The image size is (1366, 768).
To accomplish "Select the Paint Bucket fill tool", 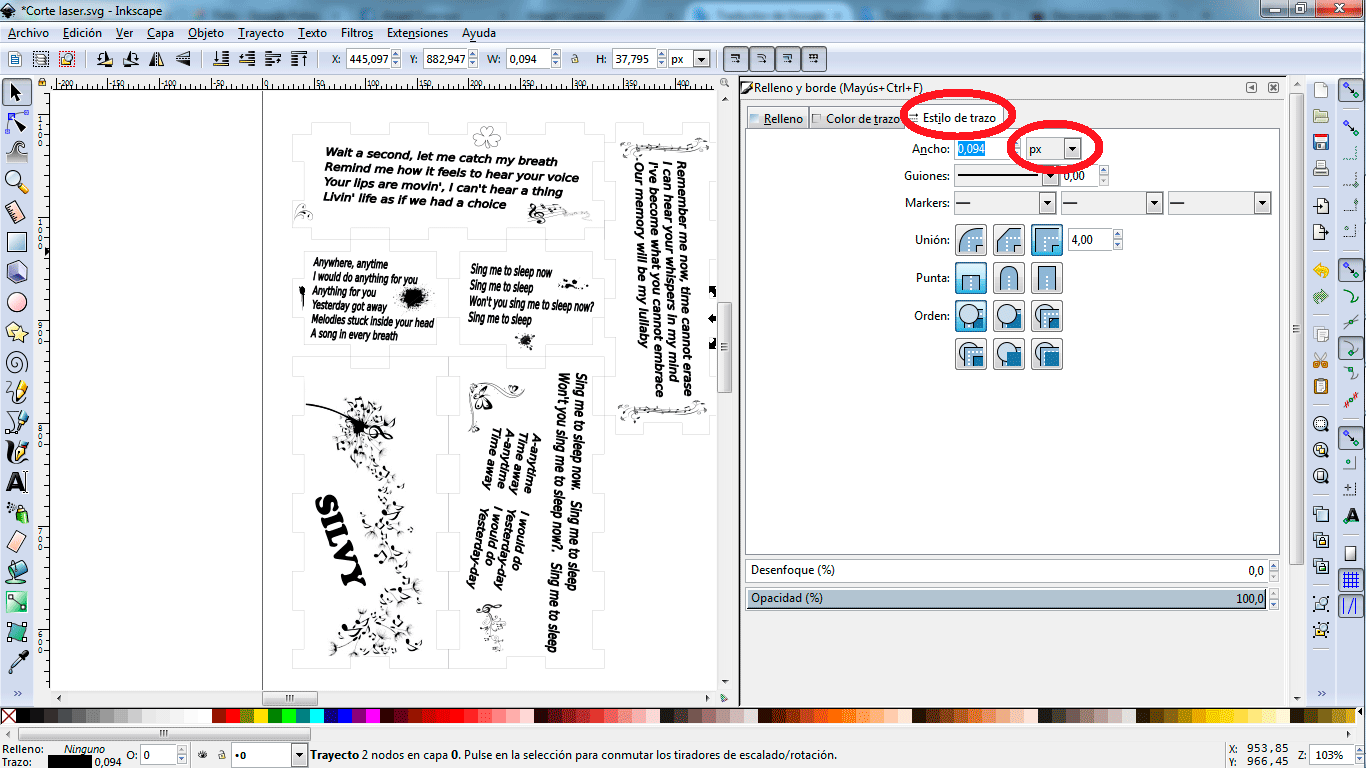I will point(16,572).
